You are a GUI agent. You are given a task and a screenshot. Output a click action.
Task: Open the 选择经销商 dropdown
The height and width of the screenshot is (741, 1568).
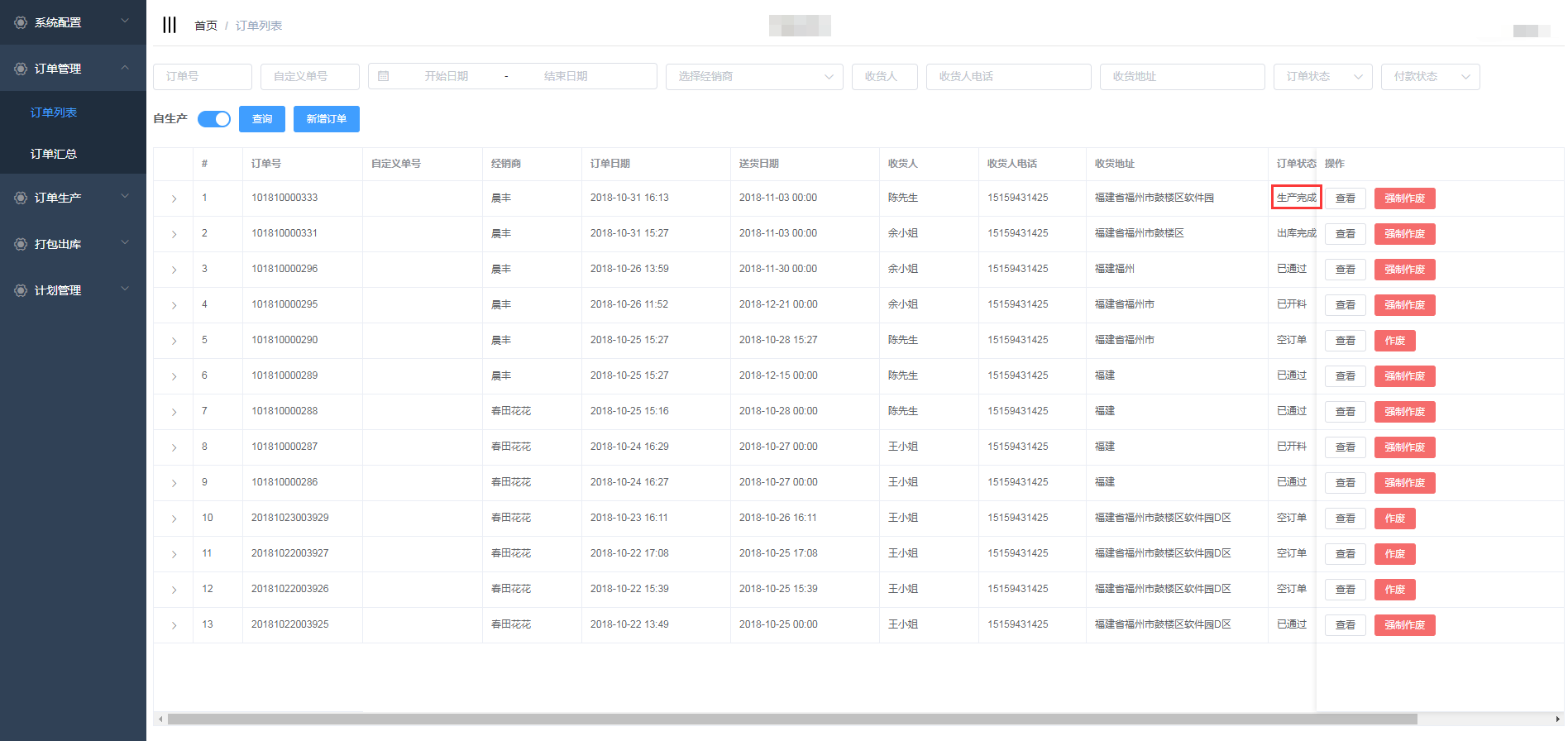[x=754, y=76]
